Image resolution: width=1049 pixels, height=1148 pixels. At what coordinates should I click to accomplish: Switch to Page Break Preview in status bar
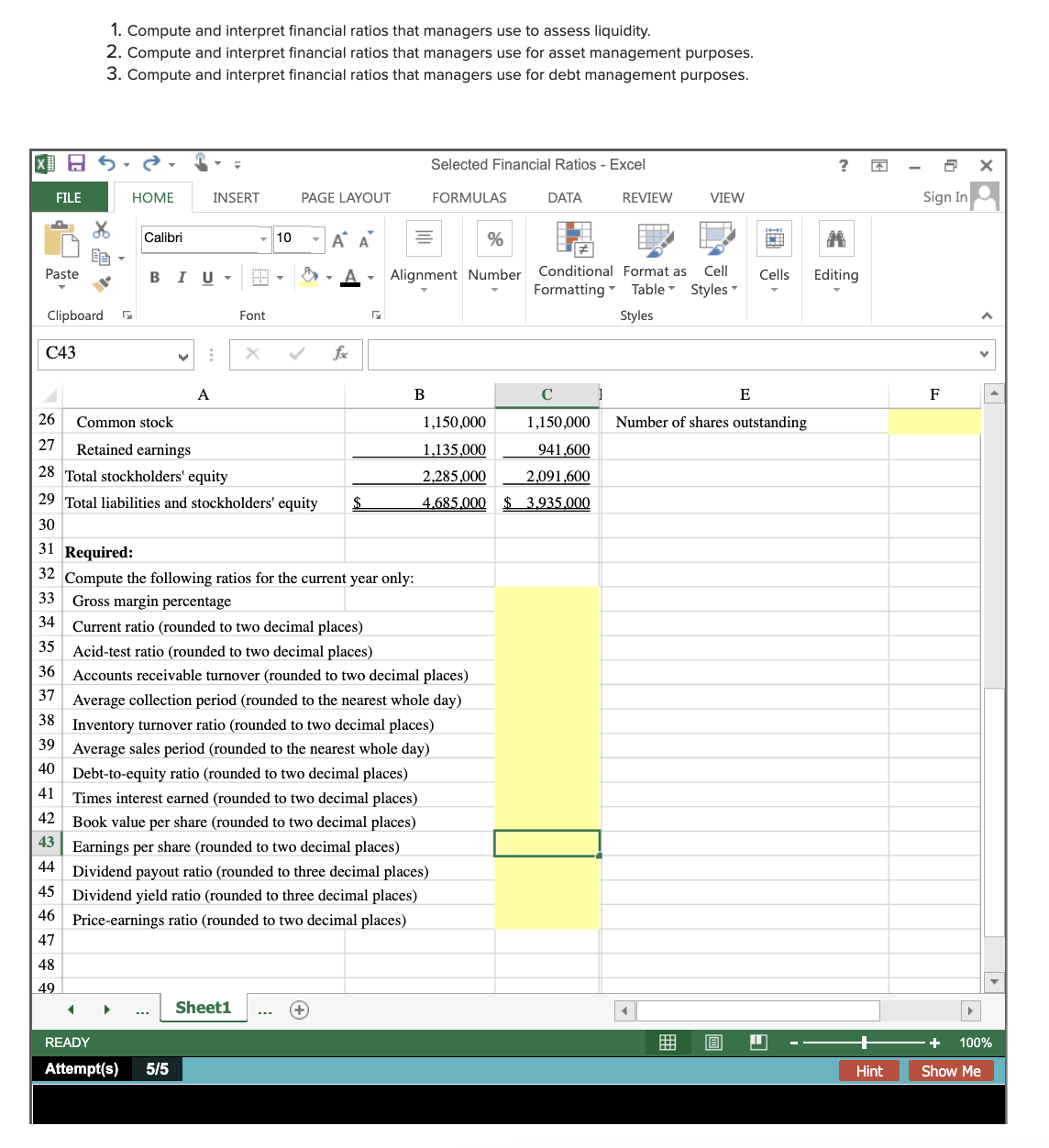pos(758,1043)
